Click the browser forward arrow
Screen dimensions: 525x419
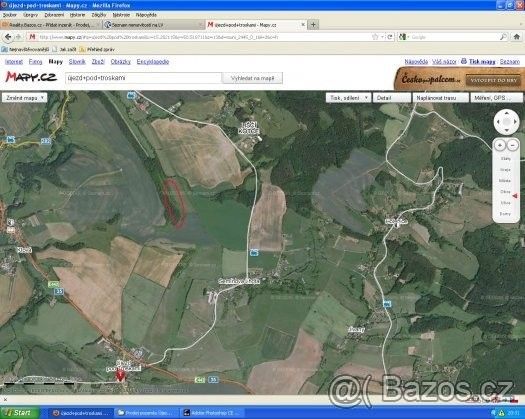(x=18, y=37)
